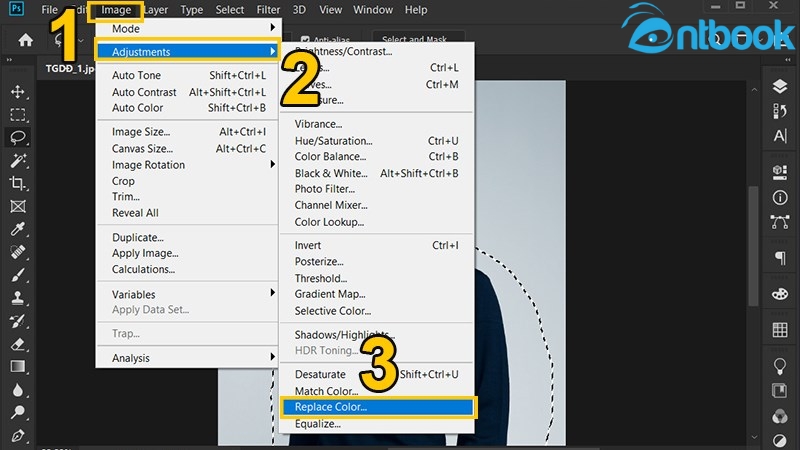
Task: Open the Window menu
Action: 373,10
